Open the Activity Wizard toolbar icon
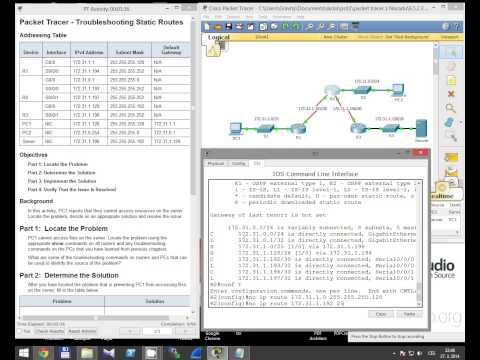The width and height of the screenshot is (480, 360). click(x=250, y=27)
